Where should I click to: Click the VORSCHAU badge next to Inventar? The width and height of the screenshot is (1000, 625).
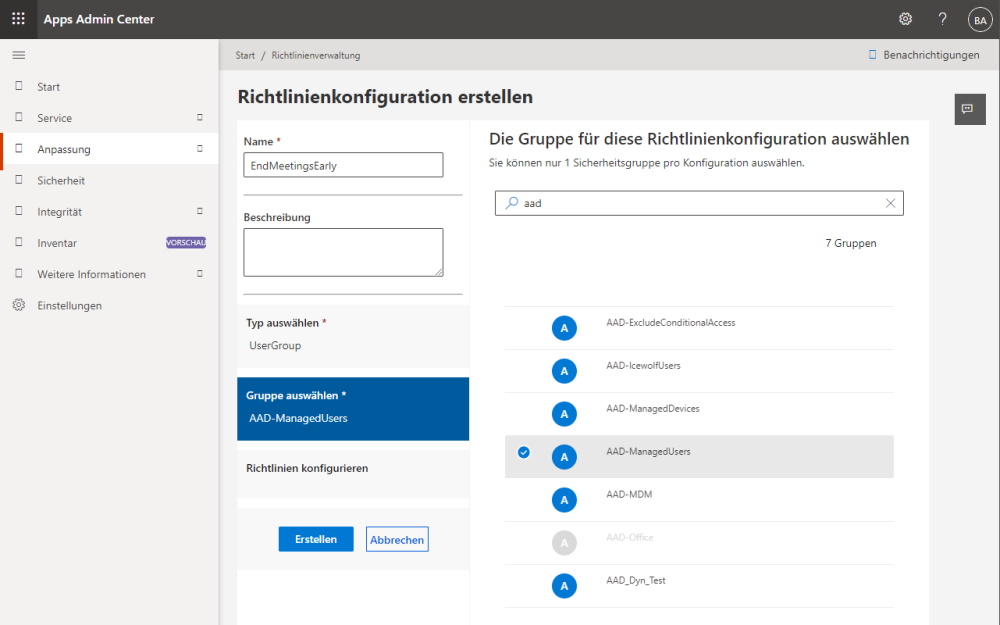(x=186, y=242)
